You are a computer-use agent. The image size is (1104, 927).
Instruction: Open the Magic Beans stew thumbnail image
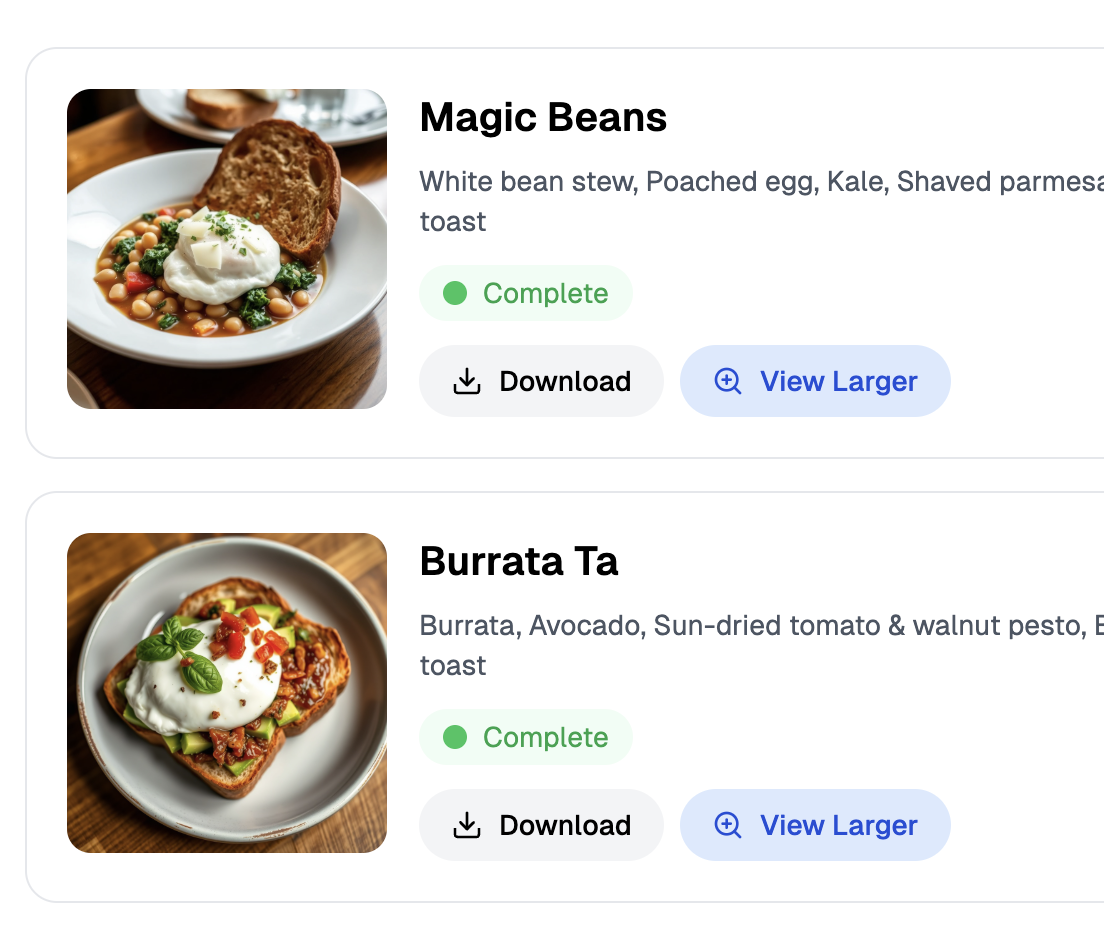(x=227, y=248)
